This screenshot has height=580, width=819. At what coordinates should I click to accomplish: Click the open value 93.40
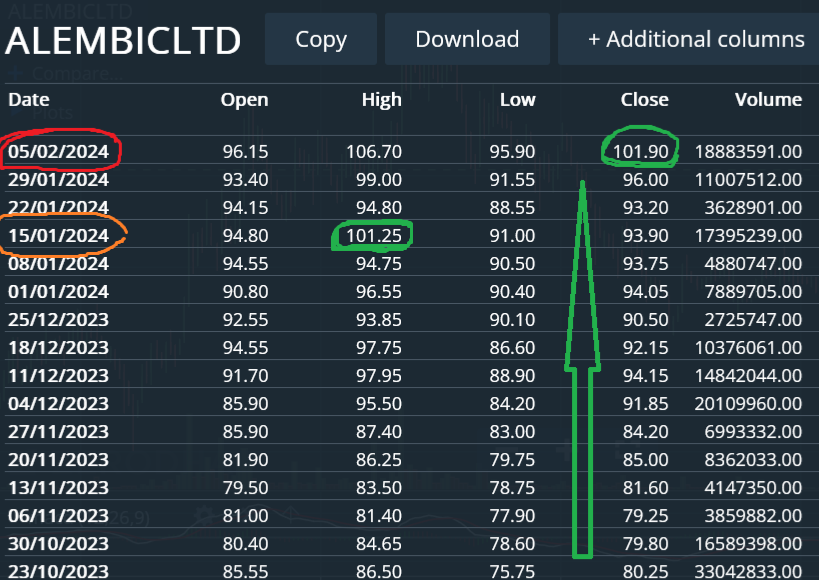(245, 180)
